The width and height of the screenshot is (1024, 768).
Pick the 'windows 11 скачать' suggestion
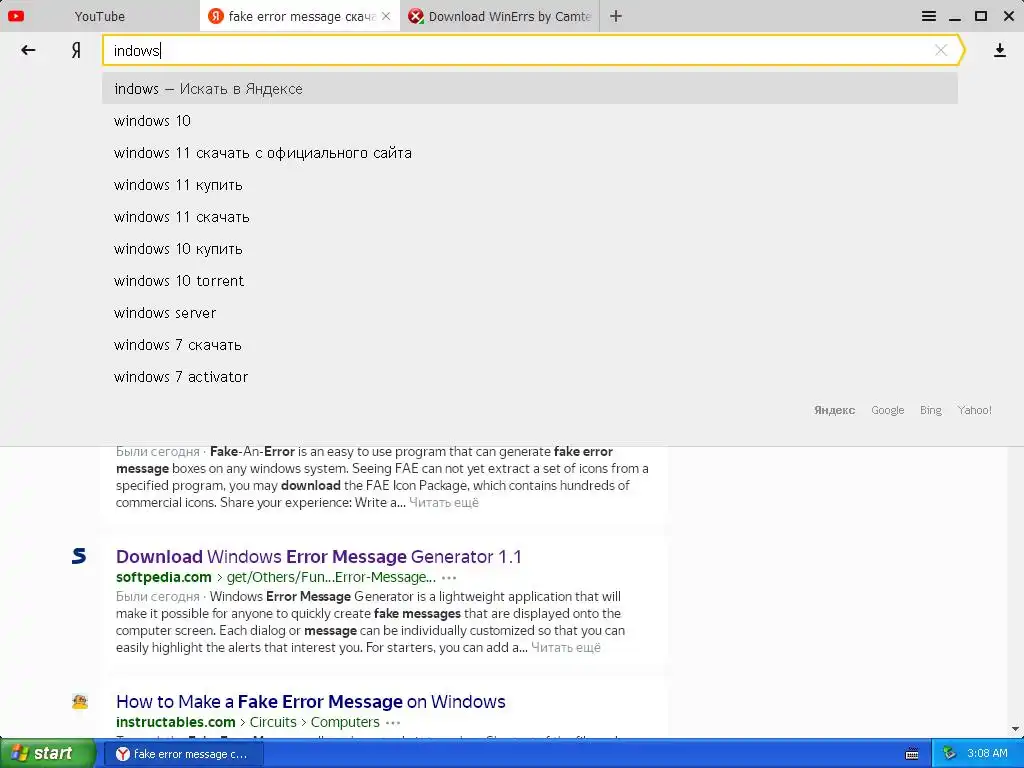pos(530,217)
